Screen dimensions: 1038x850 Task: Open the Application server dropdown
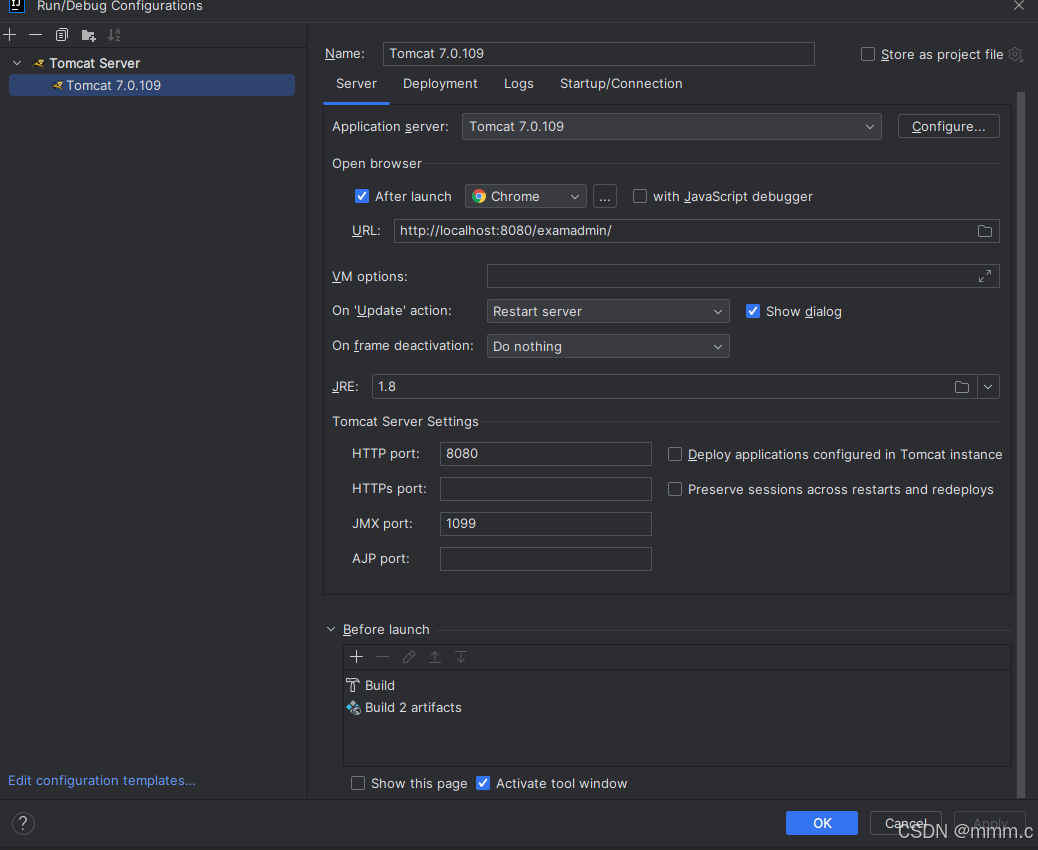click(671, 126)
